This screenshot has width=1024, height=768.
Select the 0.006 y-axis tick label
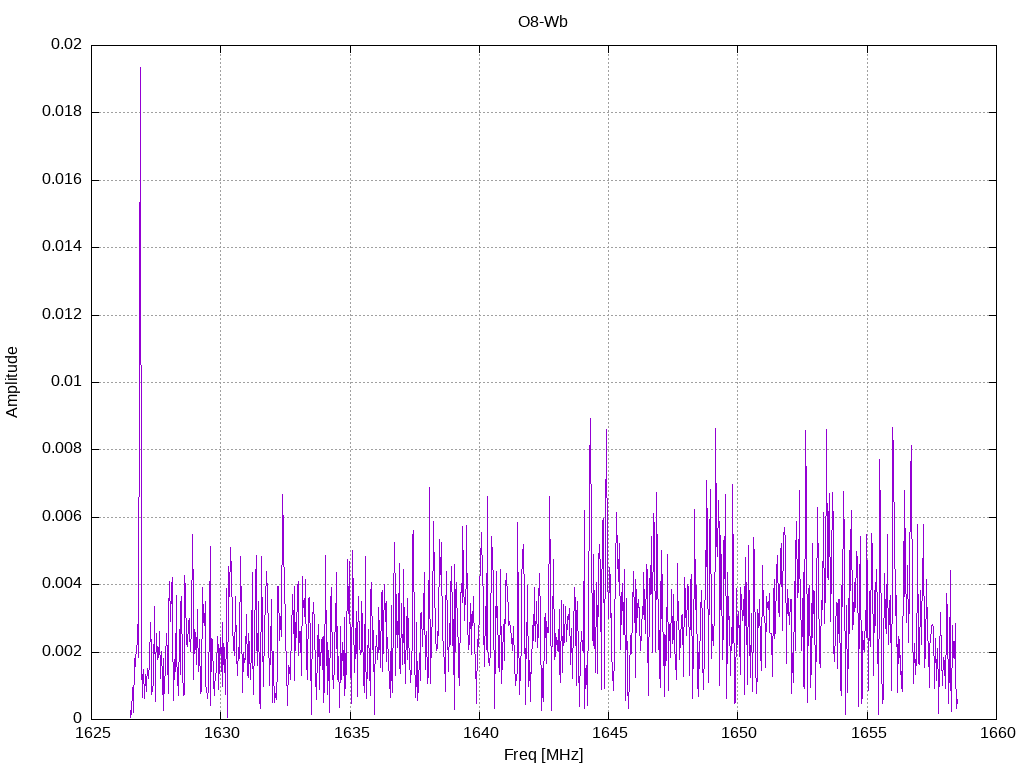point(62,517)
